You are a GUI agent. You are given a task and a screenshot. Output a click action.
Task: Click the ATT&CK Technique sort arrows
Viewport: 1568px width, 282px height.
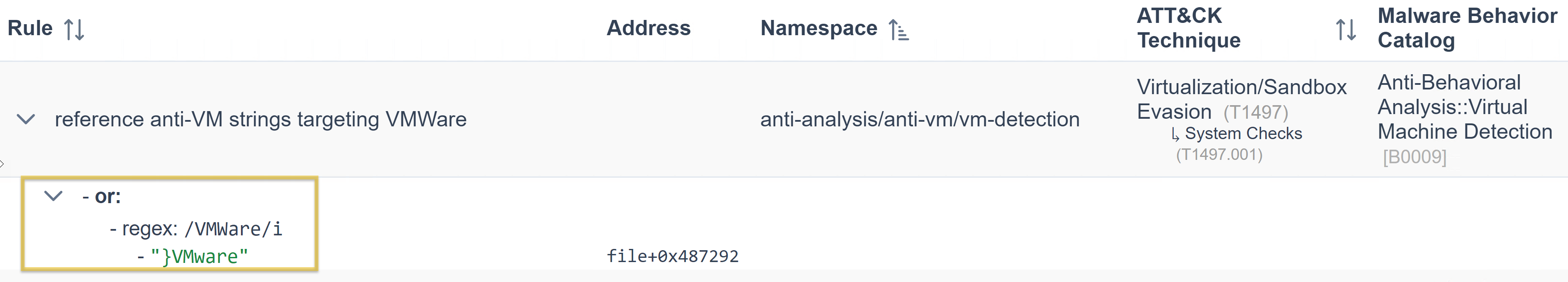coord(1345,29)
